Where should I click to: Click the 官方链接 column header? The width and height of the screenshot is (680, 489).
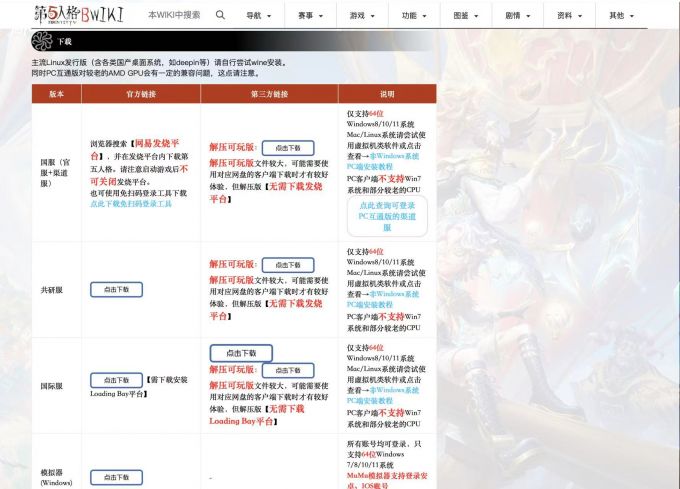(141, 94)
